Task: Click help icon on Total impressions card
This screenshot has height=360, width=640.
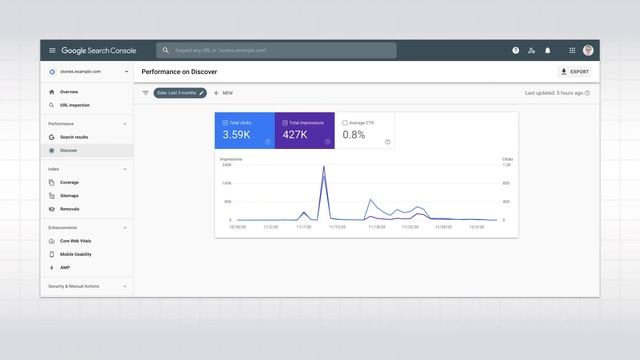Action: click(x=327, y=142)
